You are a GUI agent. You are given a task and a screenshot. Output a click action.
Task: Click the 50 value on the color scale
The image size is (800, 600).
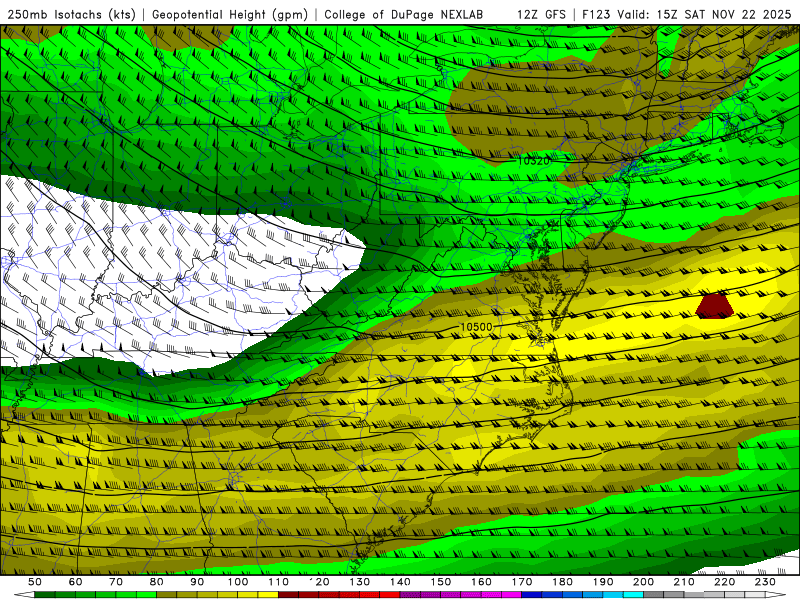[x=35, y=582]
